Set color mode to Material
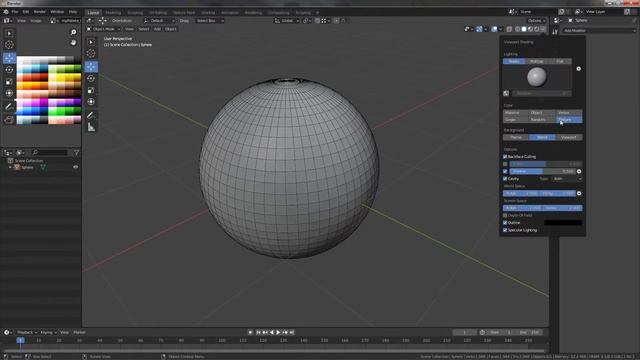 pyautogui.click(x=516, y=113)
